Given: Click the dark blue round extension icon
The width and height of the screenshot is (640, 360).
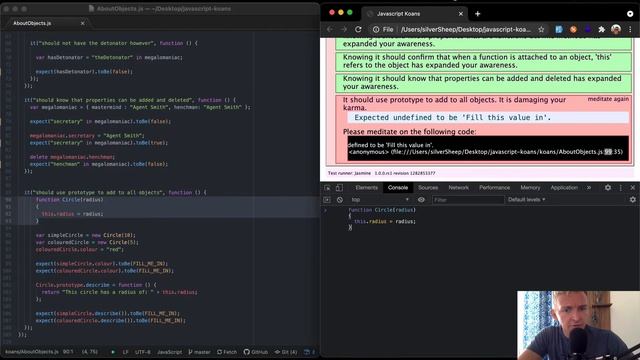Looking at the screenshot, I should [x=587, y=29].
